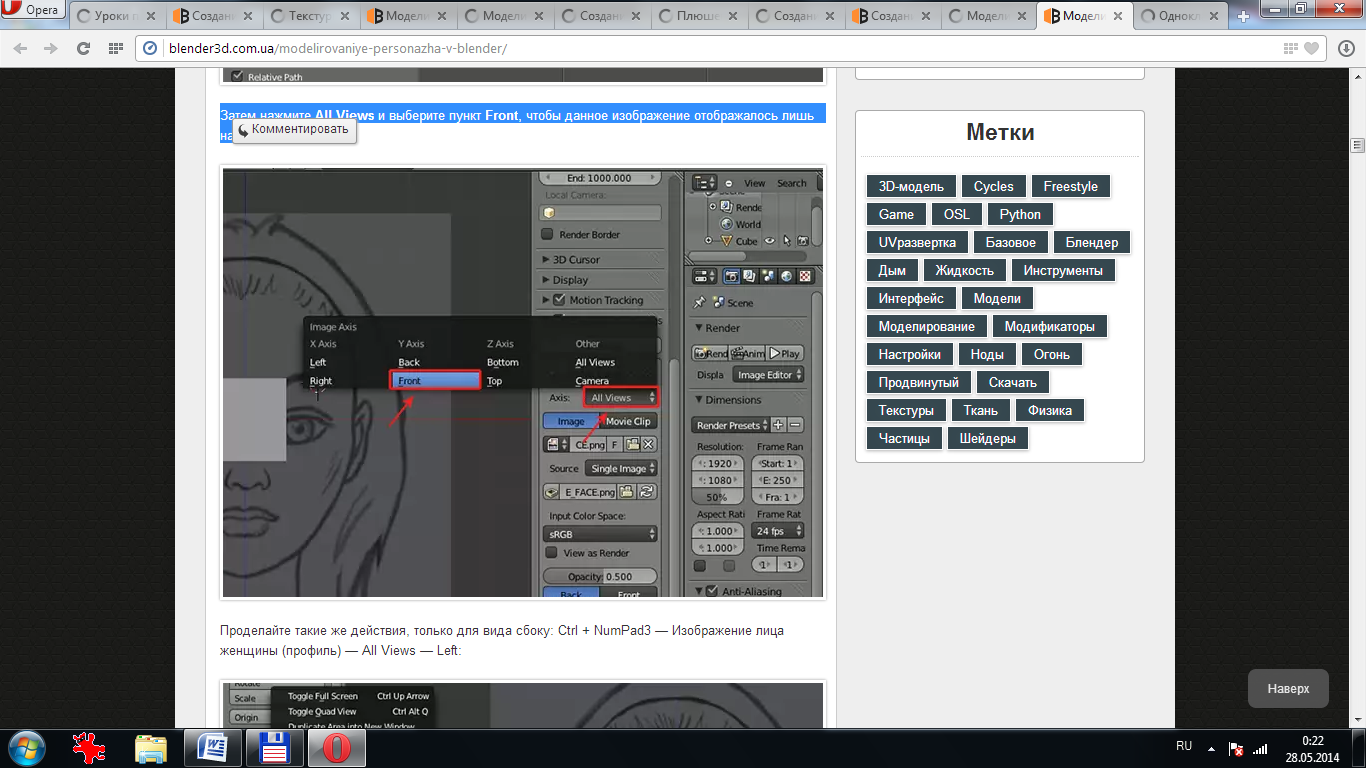Switch to the Плюше tab
The image size is (1366, 768).
coord(695,16)
